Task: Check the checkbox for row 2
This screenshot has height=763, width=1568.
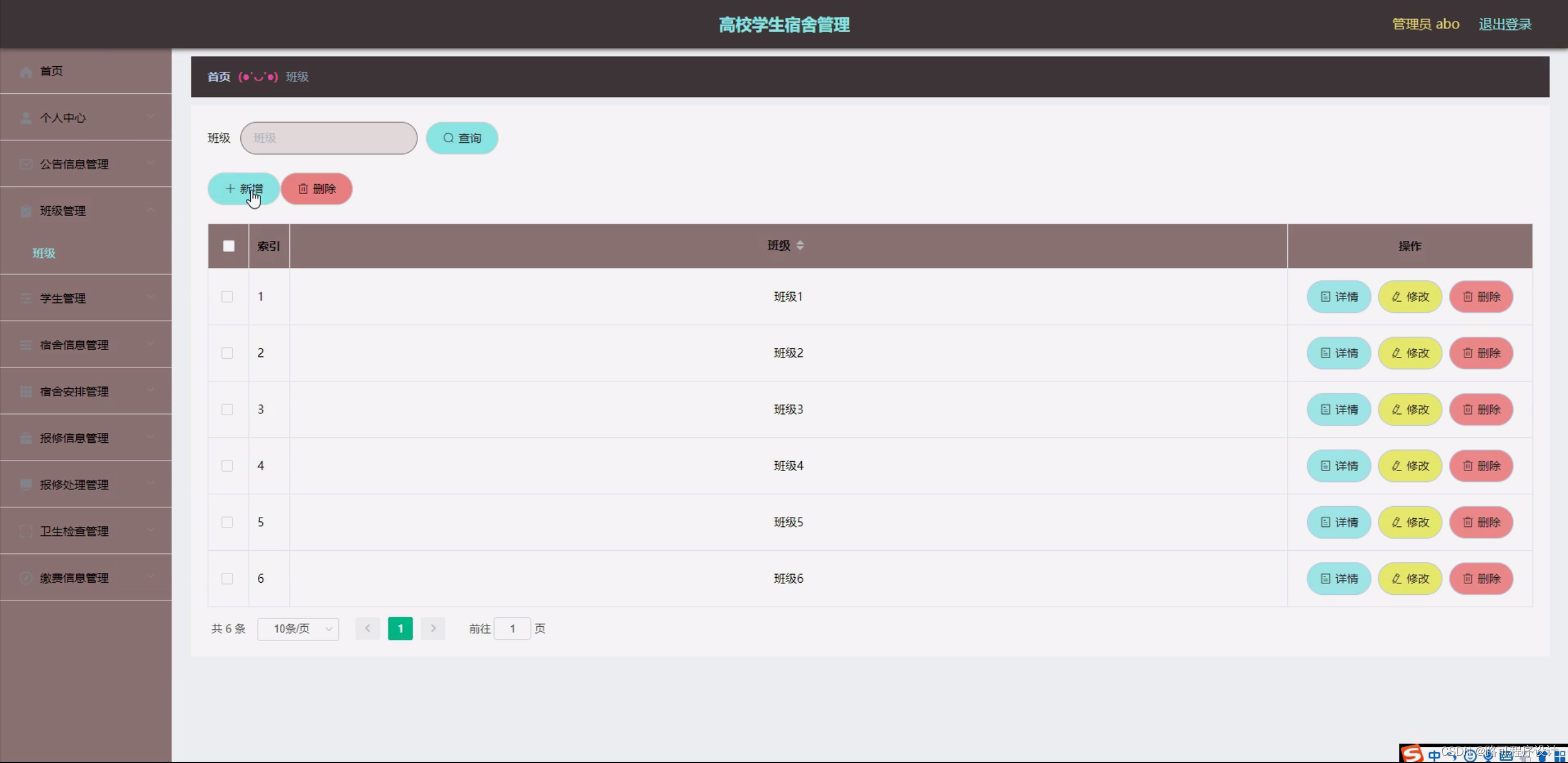Action: click(227, 353)
